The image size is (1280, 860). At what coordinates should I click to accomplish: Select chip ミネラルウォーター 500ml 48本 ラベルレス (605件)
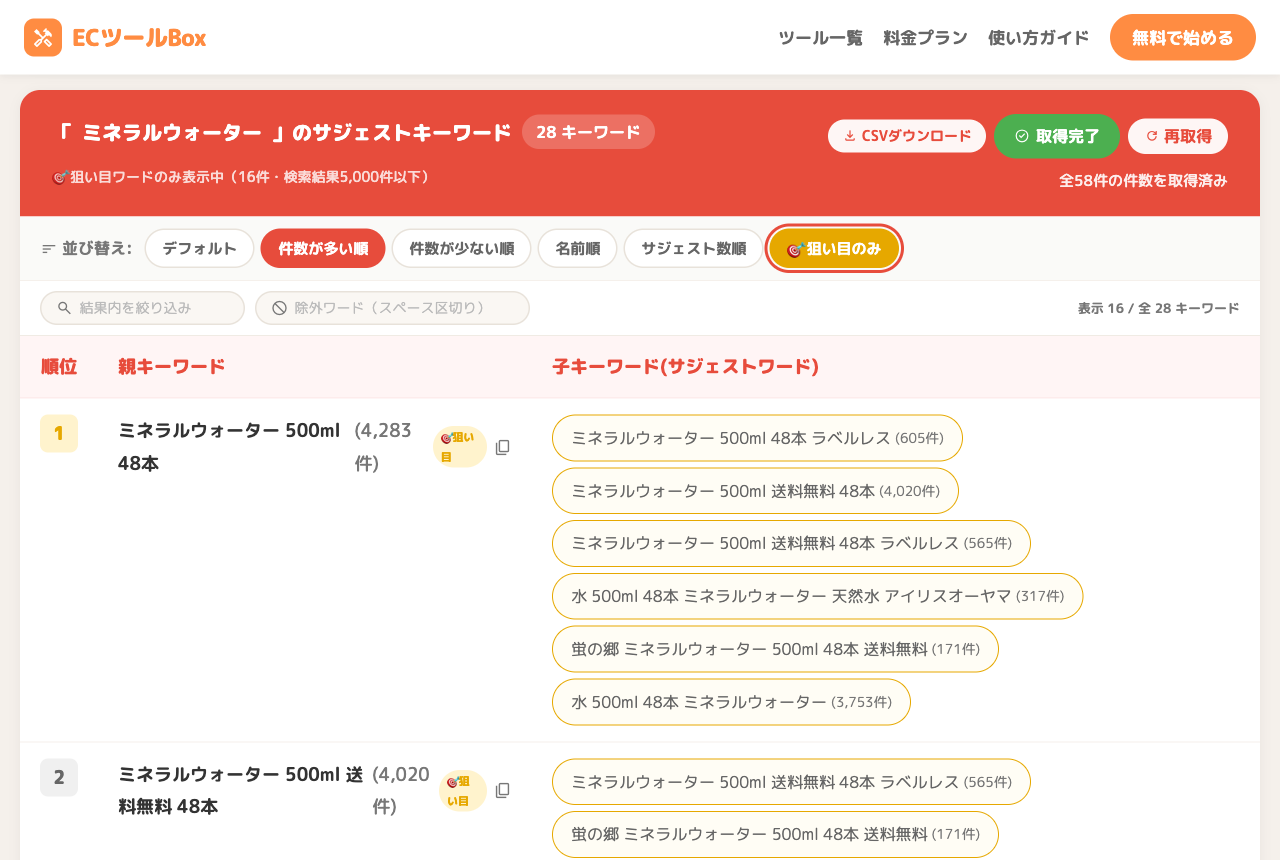757,438
